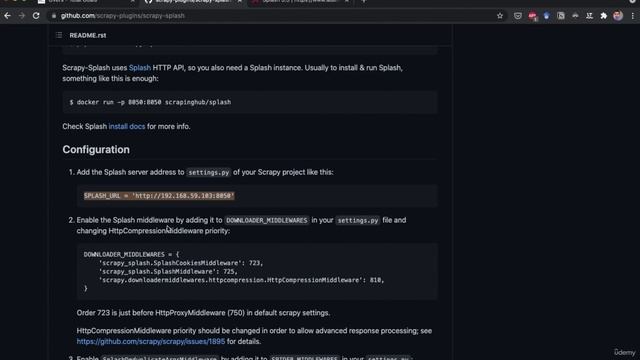The width and height of the screenshot is (640, 360).
Task: Close the Splash documentation tab
Action: coord(347,2)
